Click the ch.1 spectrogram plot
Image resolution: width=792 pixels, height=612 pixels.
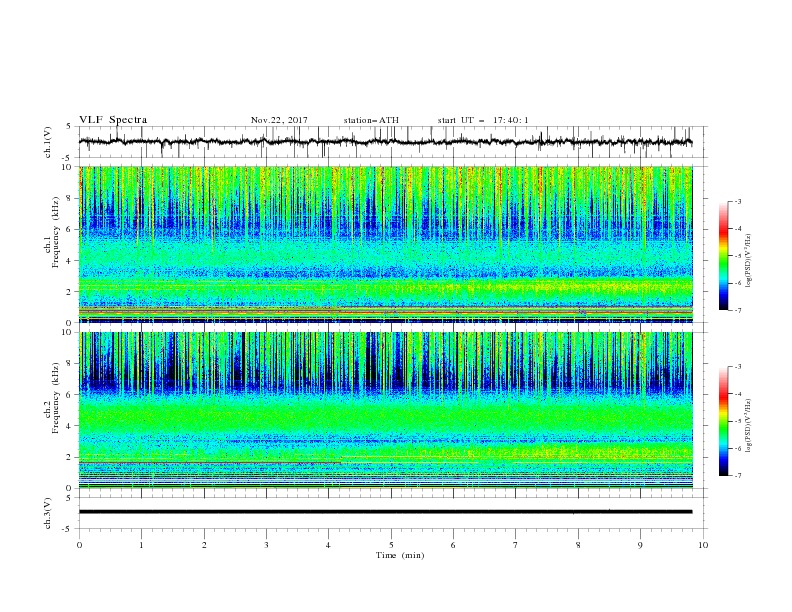386,244
